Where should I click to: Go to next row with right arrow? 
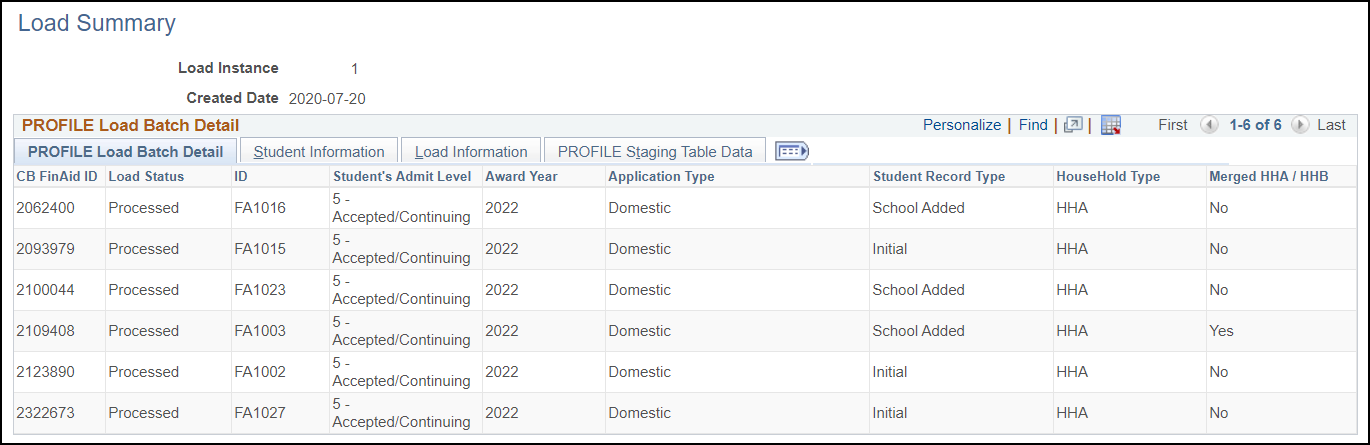pos(1299,125)
